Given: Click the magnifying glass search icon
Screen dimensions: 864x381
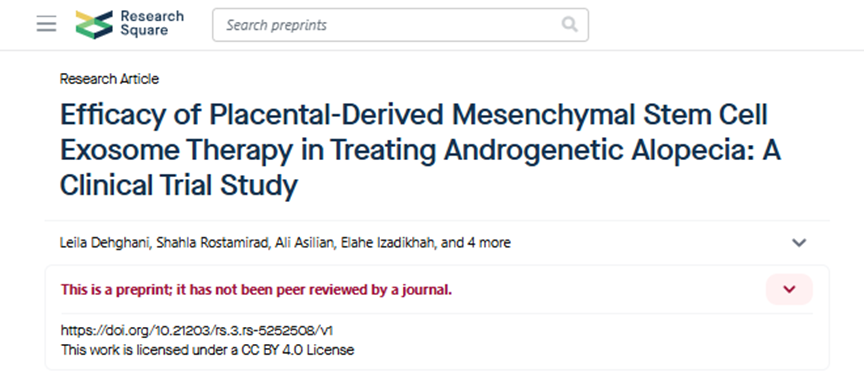Looking at the screenshot, I should coord(569,24).
